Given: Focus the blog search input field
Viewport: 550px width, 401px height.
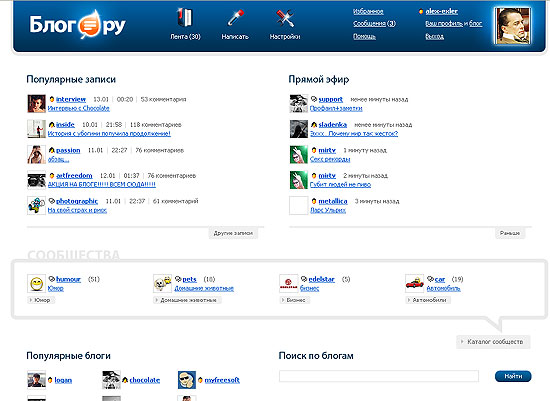Looking at the screenshot, I should click(x=379, y=376).
